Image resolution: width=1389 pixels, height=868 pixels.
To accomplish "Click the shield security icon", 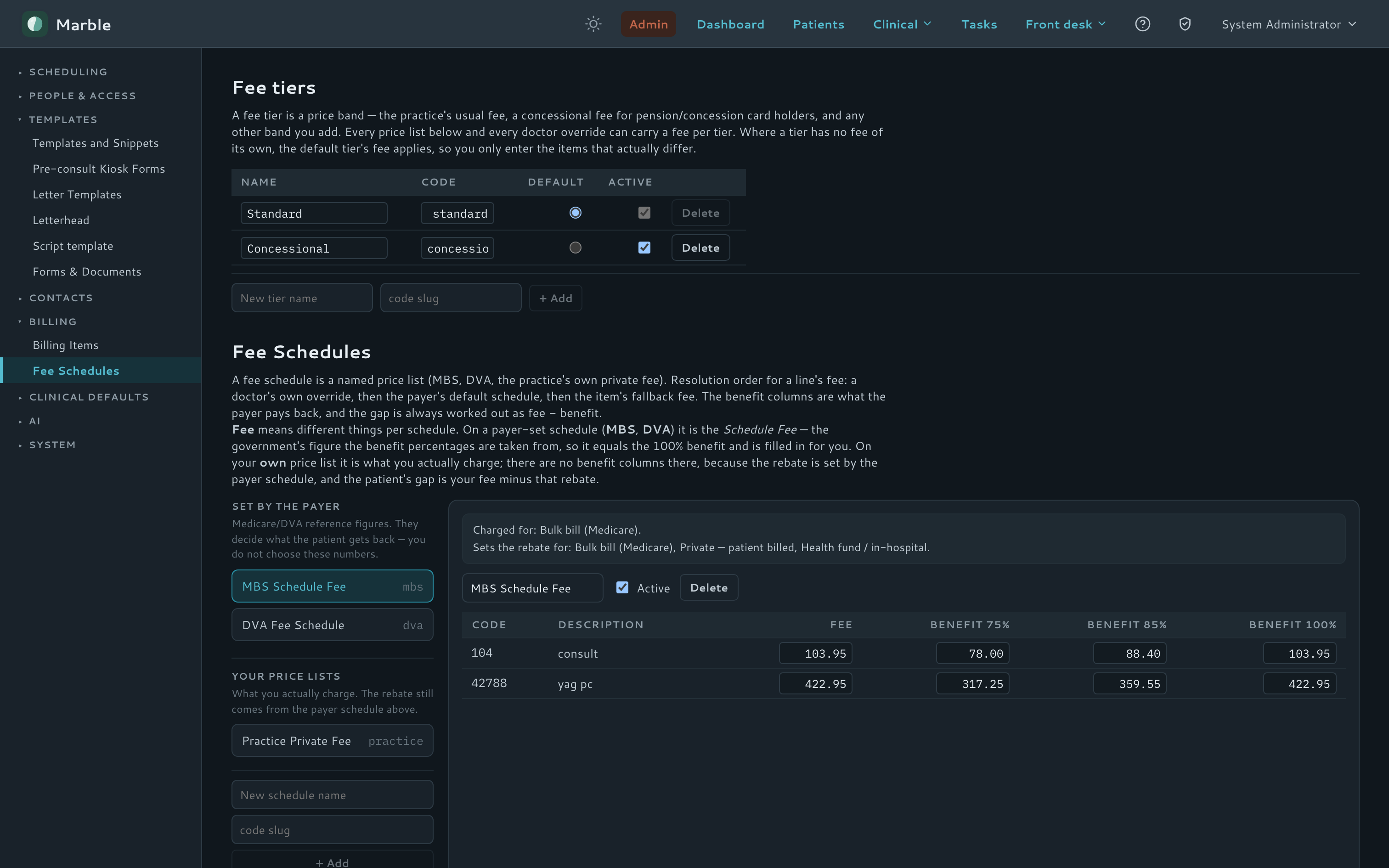I will coord(1185,24).
